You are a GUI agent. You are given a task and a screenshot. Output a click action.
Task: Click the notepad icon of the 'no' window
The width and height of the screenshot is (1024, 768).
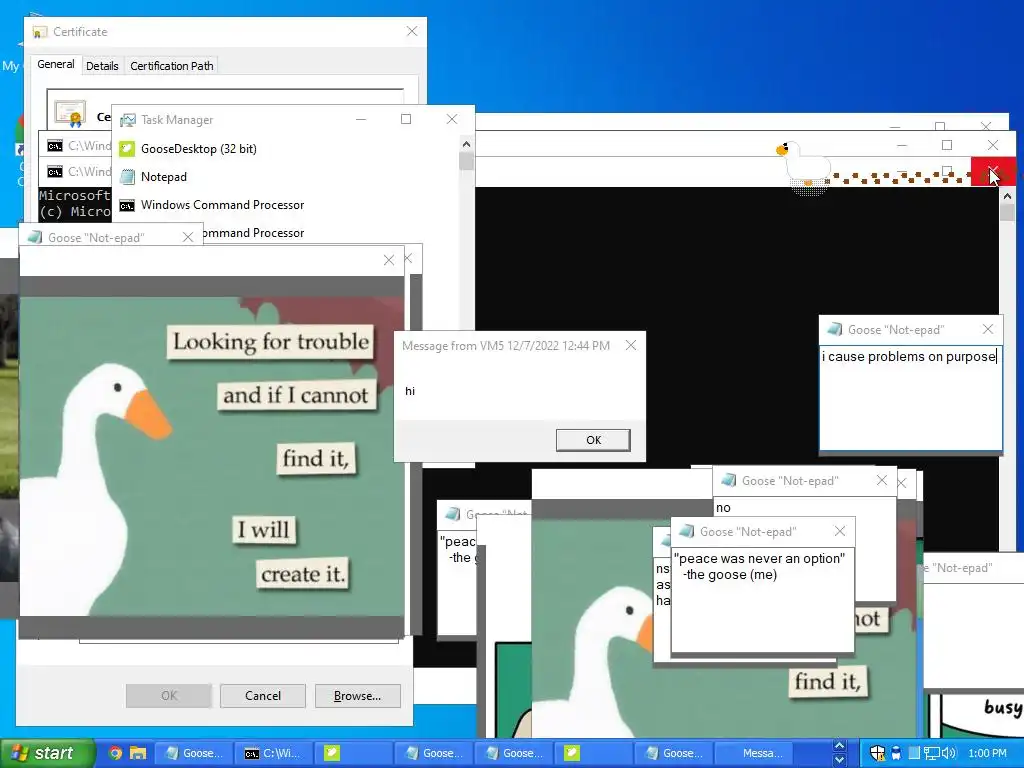coord(728,481)
